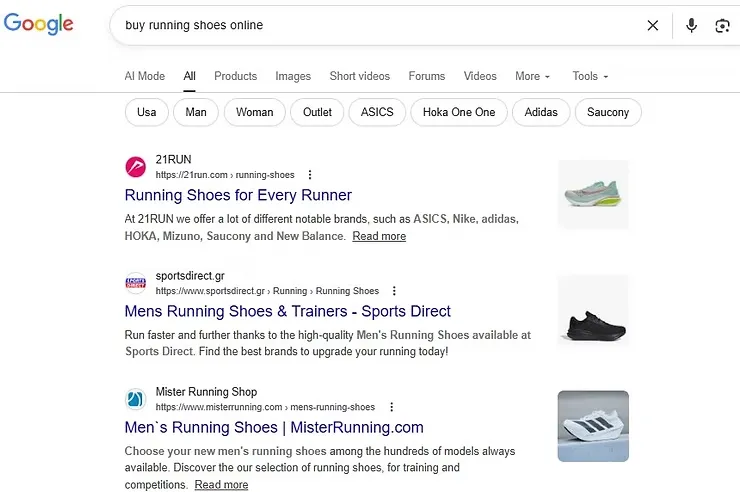
Task: Open Mens Running Shoes & Trainers link
Action: 287,311
